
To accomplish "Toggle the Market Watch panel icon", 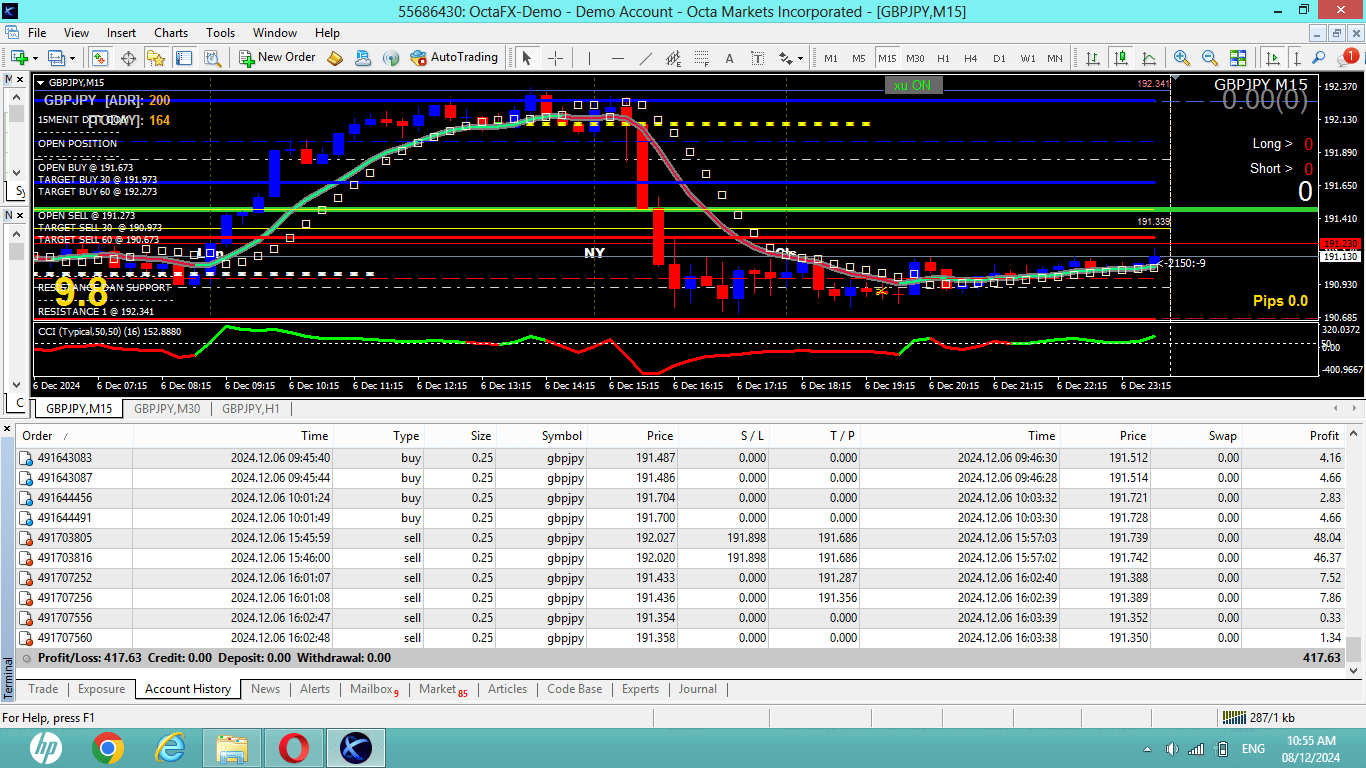I will (x=100, y=58).
